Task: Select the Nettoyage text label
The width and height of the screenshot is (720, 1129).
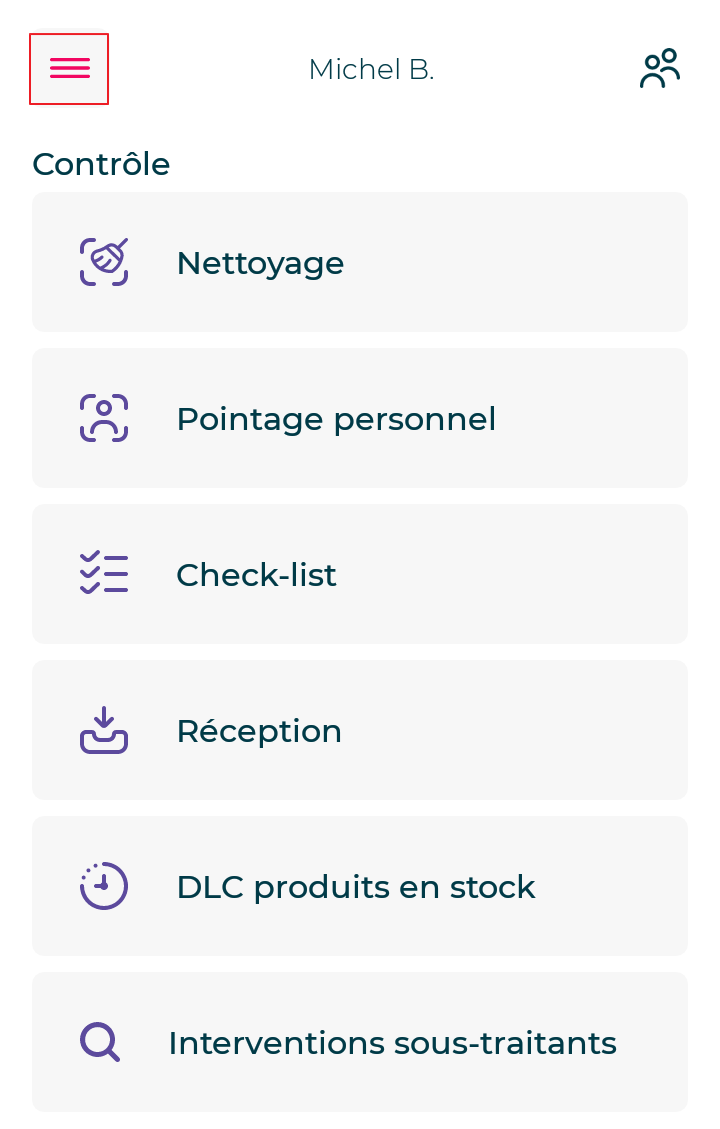Action: [260, 263]
